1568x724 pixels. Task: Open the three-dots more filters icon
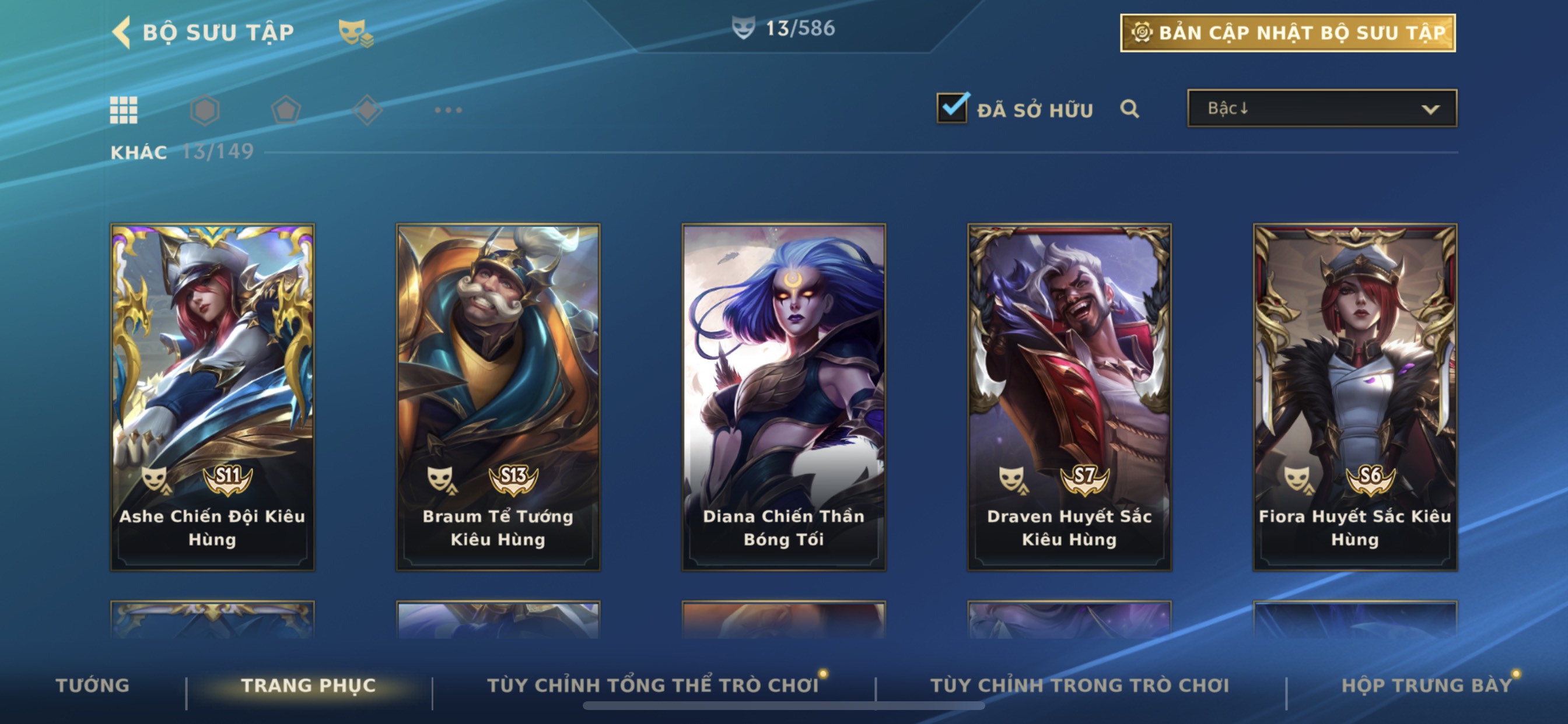tap(448, 110)
